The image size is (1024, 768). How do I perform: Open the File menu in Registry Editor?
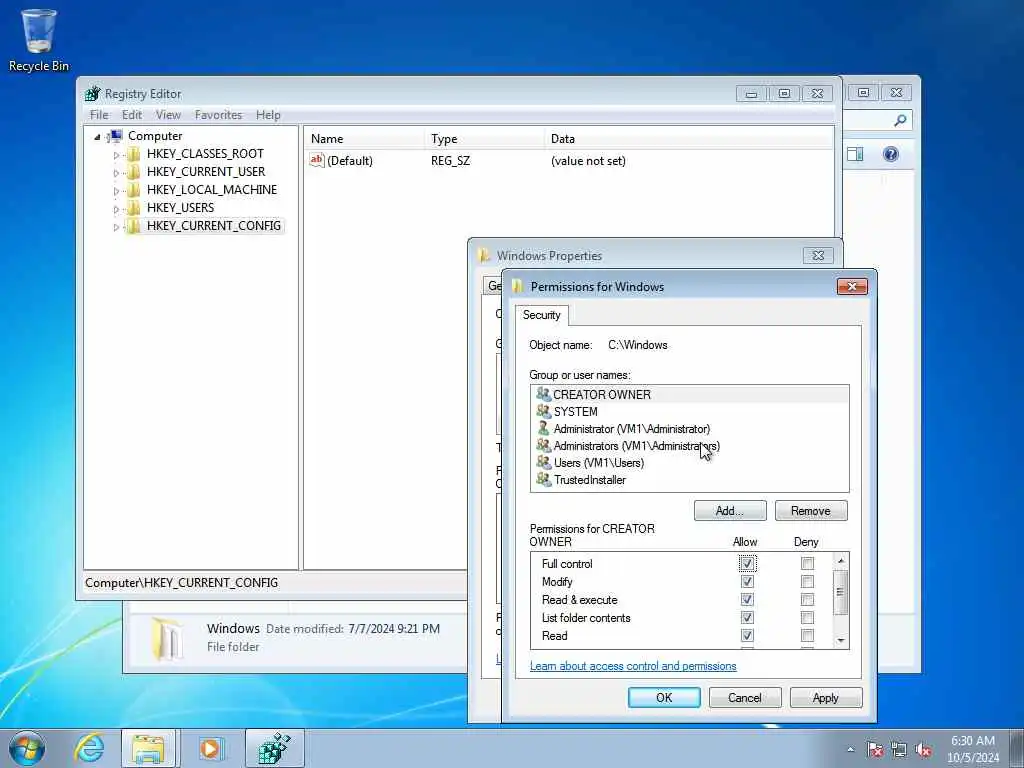pyautogui.click(x=99, y=115)
